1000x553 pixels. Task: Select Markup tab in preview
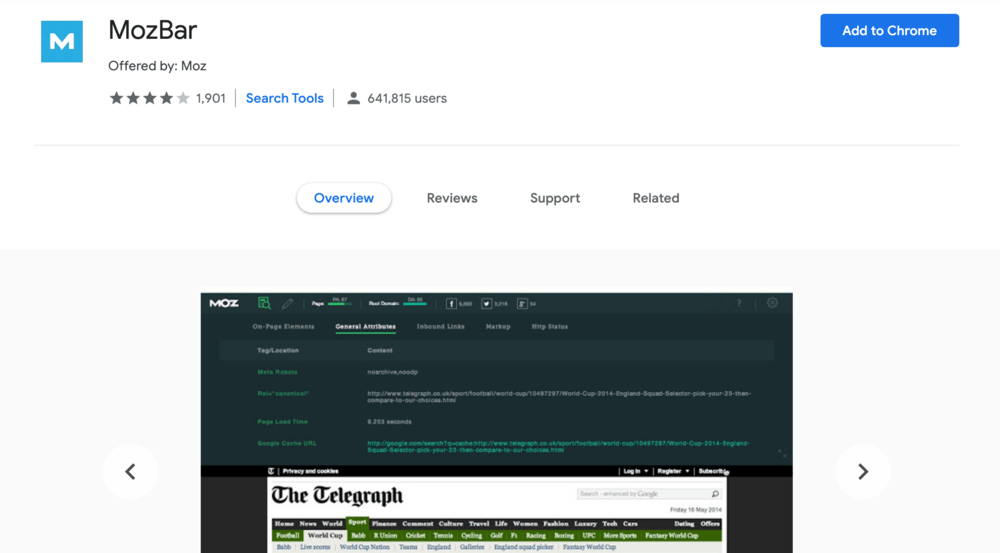pyautogui.click(x=498, y=327)
